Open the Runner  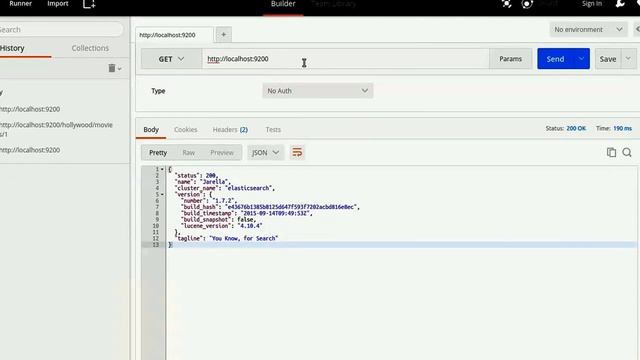(x=20, y=4)
